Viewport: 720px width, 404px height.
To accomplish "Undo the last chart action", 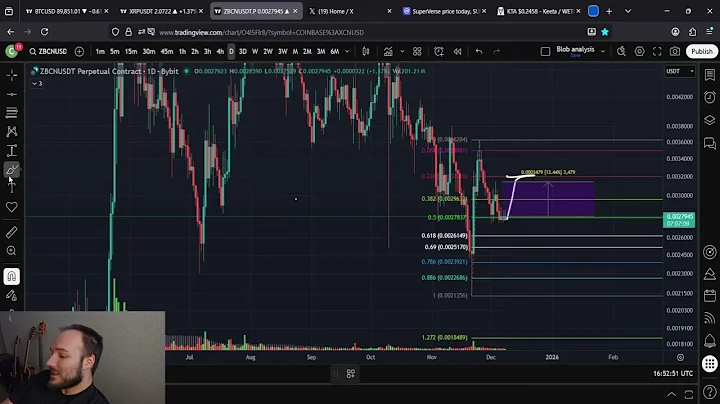I will (x=479, y=51).
